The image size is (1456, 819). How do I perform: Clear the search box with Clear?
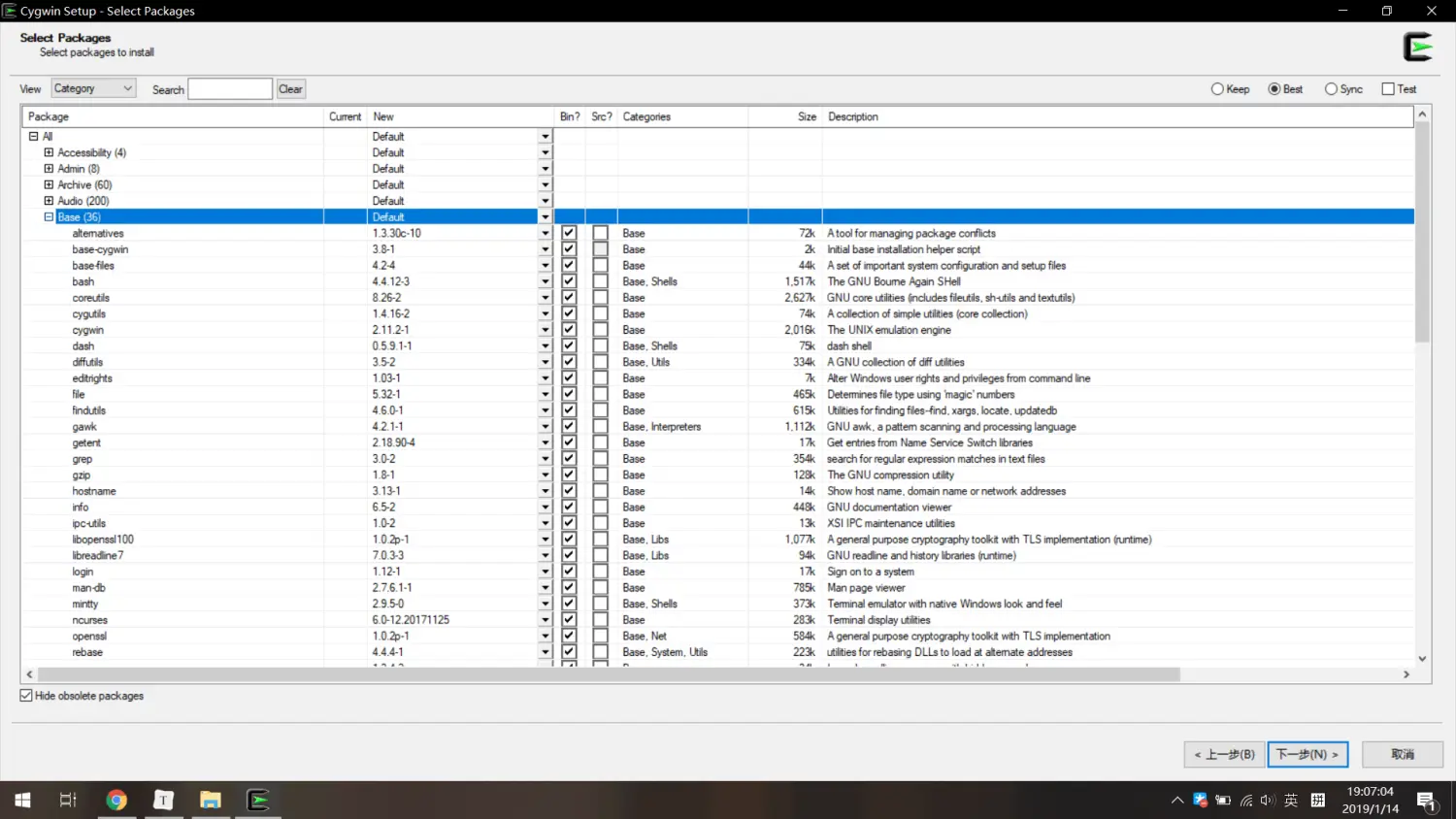(x=291, y=89)
